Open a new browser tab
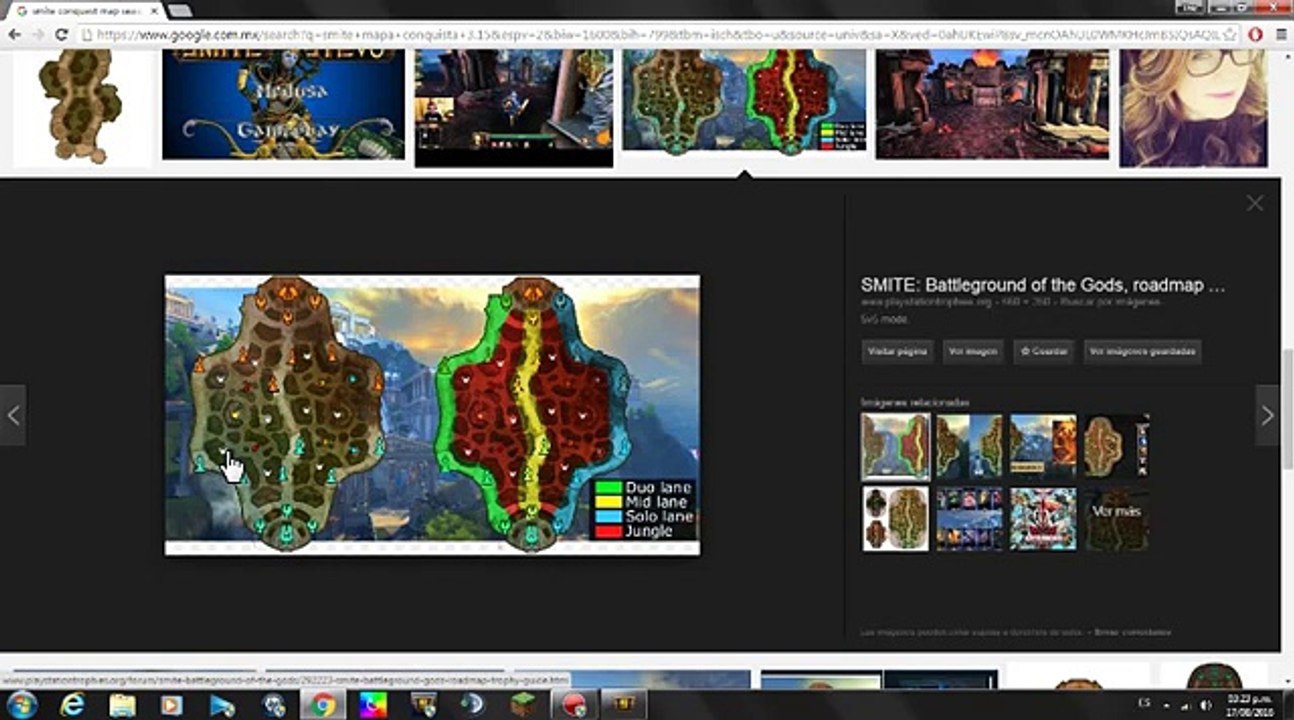1294x720 pixels. click(179, 10)
